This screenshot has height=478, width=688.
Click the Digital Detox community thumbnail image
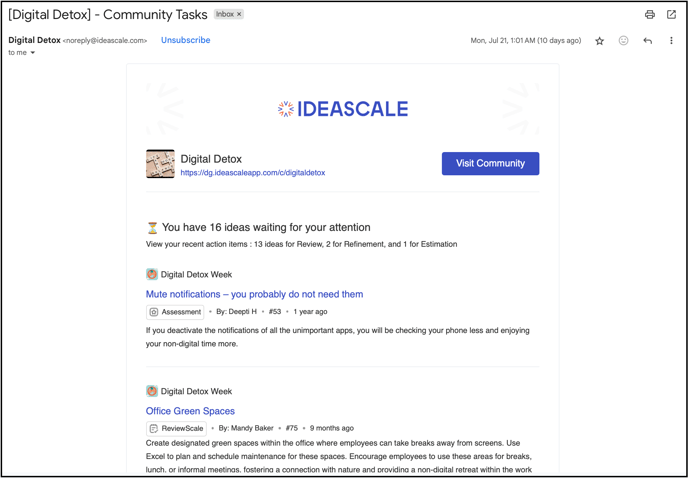pyautogui.click(x=160, y=164)
